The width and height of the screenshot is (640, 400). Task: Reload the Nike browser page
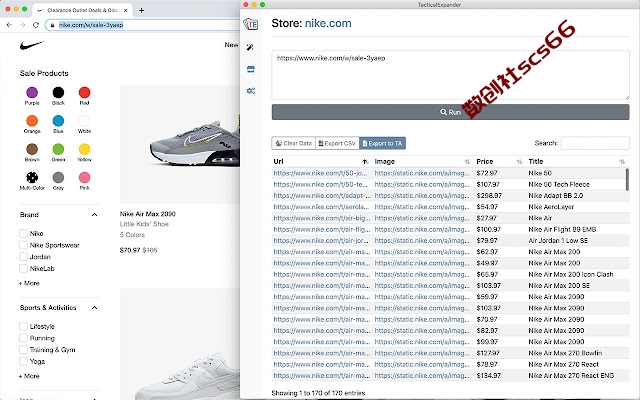pyautogui.click(x=36, y=25)
